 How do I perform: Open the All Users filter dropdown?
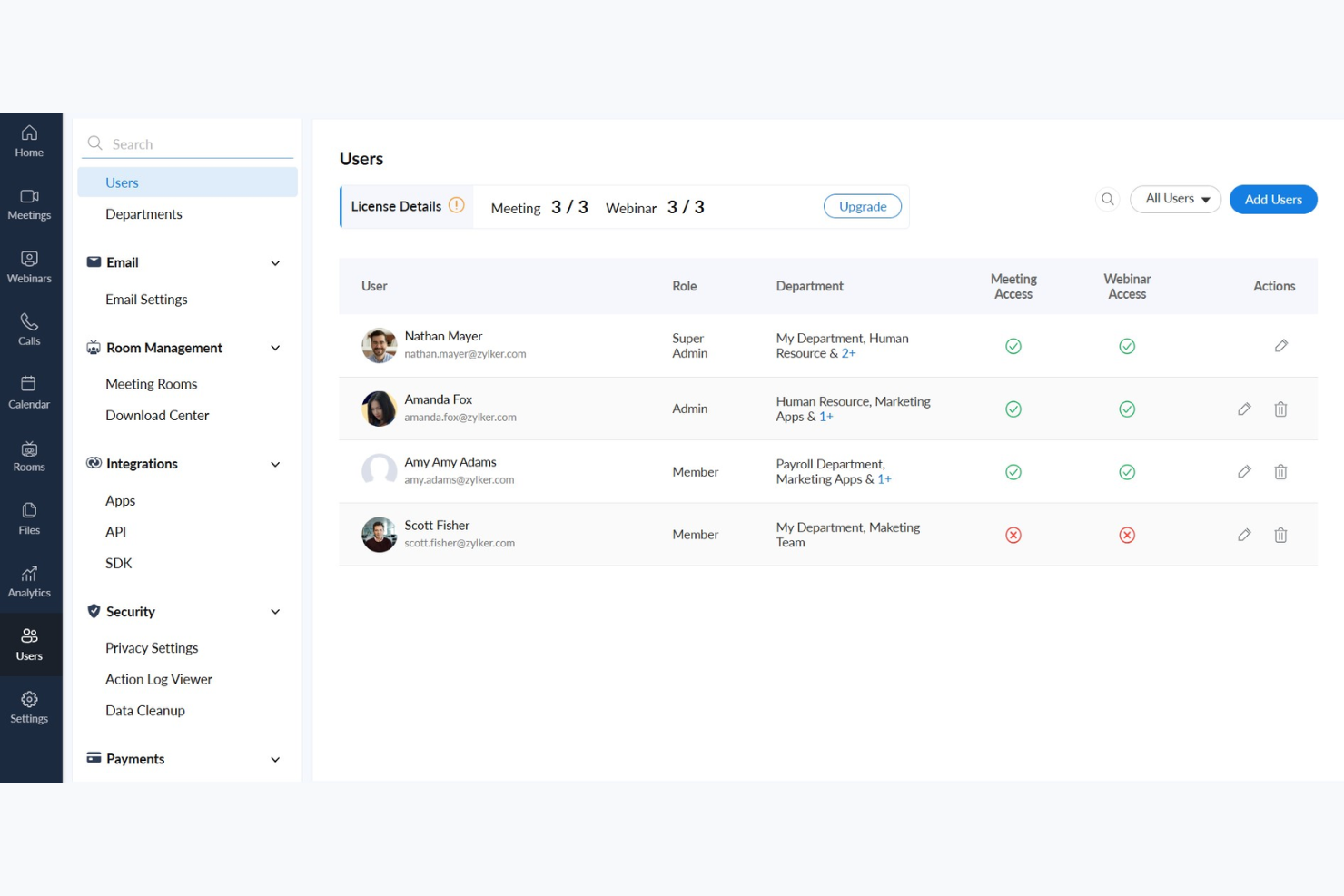[1175, 199]
